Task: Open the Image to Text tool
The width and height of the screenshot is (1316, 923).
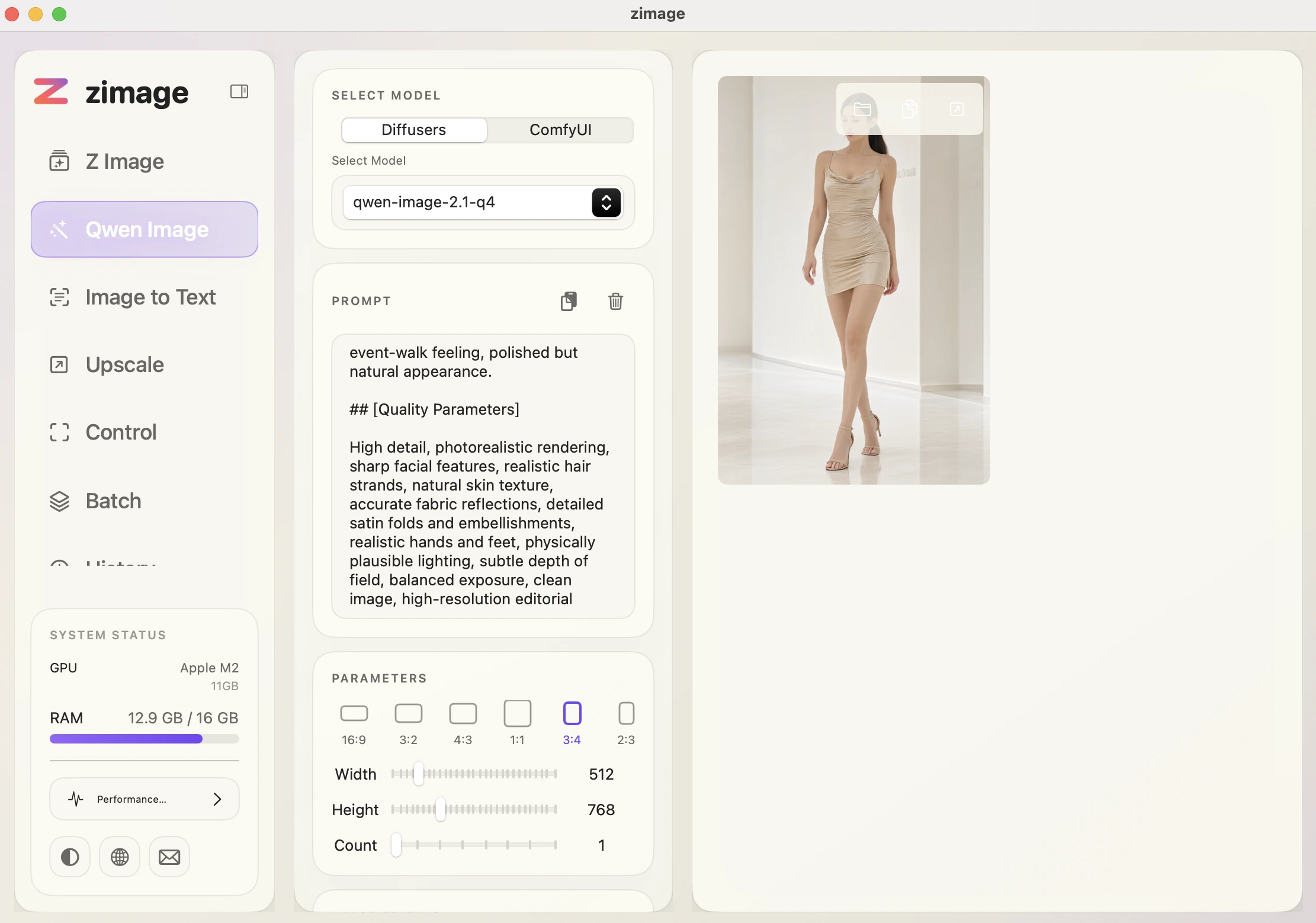Action: tap(144, 297)
